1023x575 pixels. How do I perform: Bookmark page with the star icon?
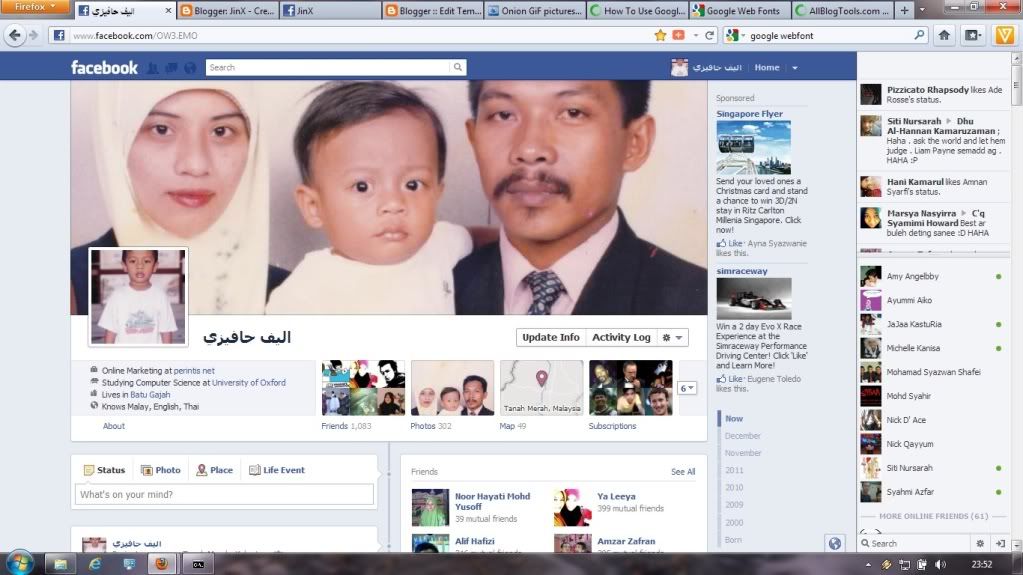coord(660,35)
